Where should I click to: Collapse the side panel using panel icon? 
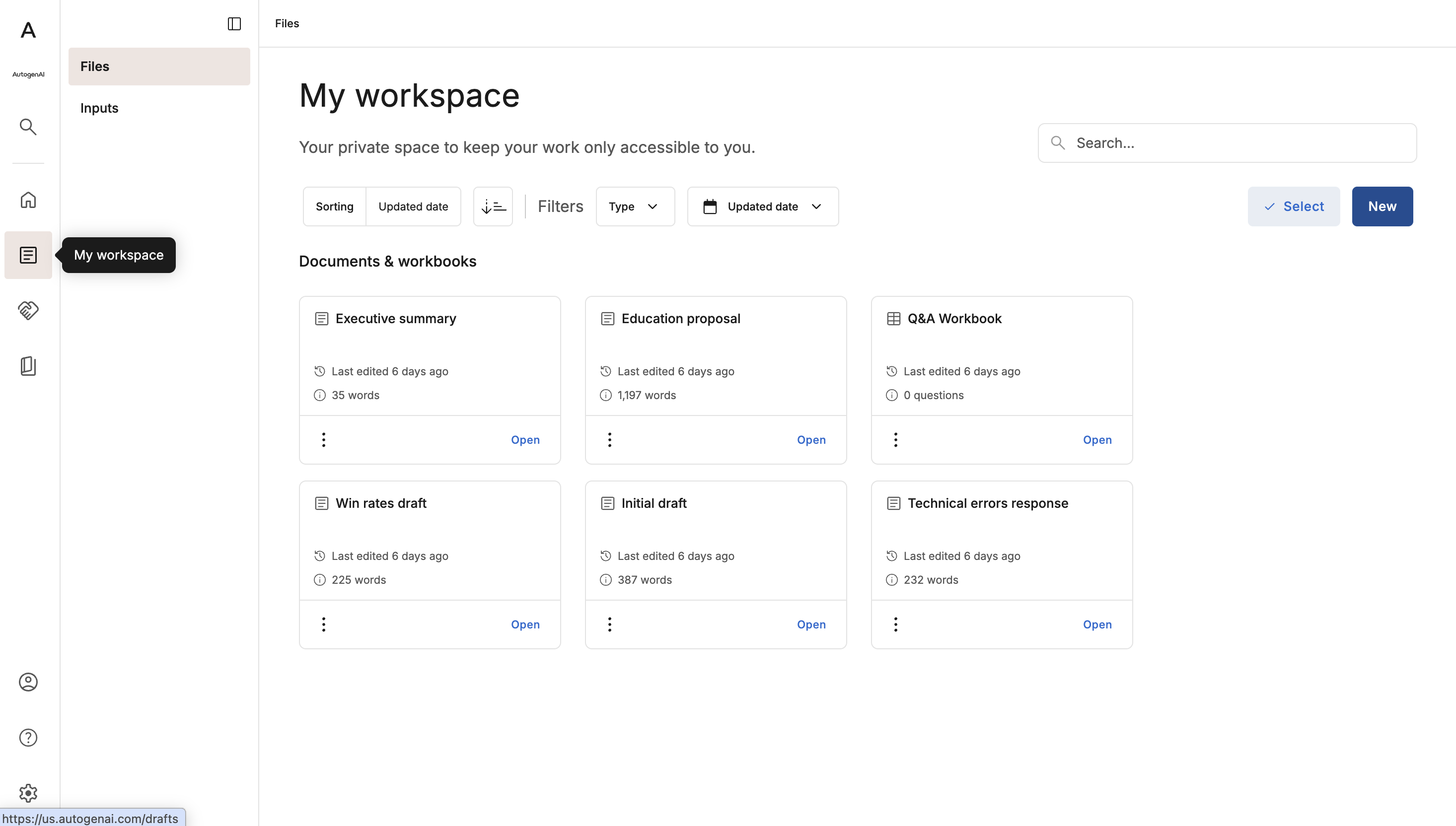pos(234,24)
